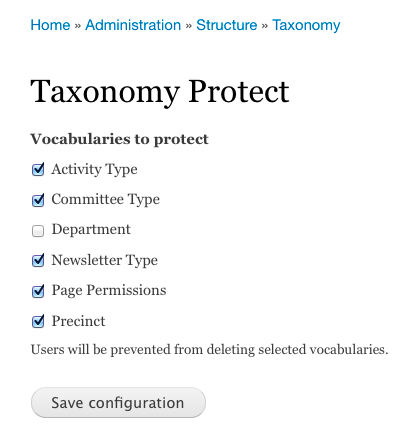The width and height of the screenshot is (418, 441).
Task: Click the Save configuration button
Action: coord(118,403)
